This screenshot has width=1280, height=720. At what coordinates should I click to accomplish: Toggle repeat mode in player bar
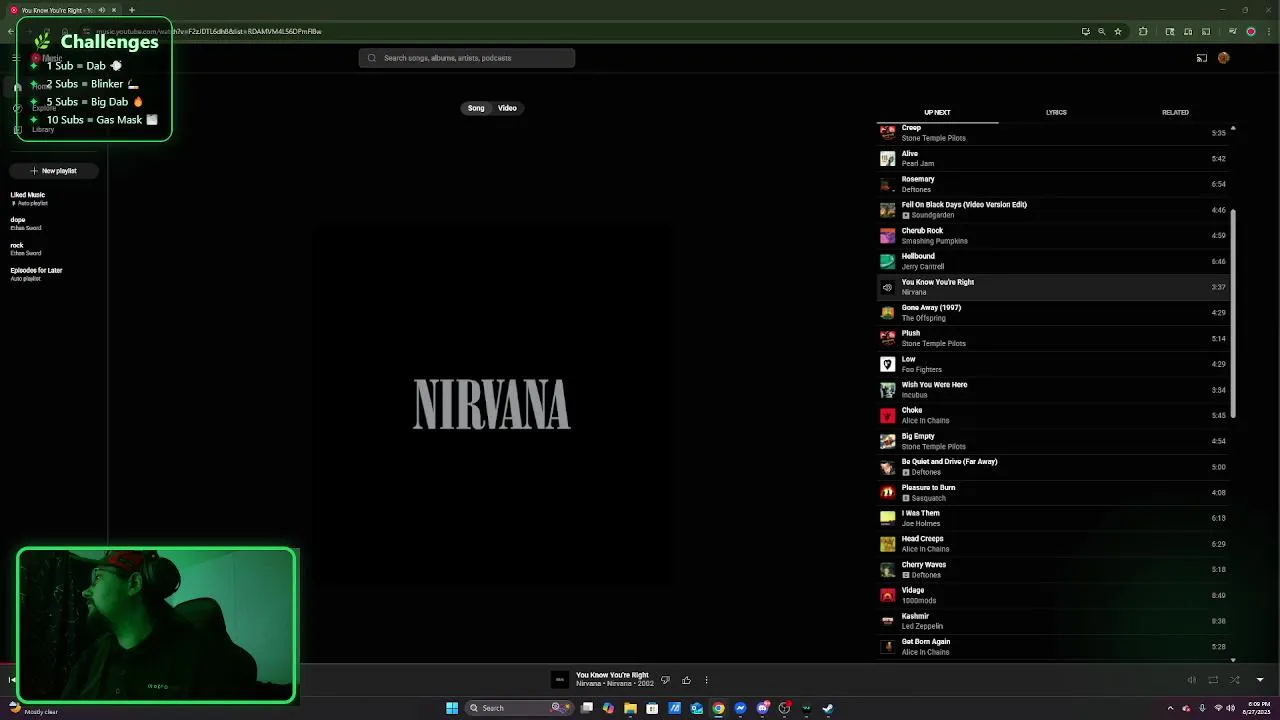coord(1213,680)
